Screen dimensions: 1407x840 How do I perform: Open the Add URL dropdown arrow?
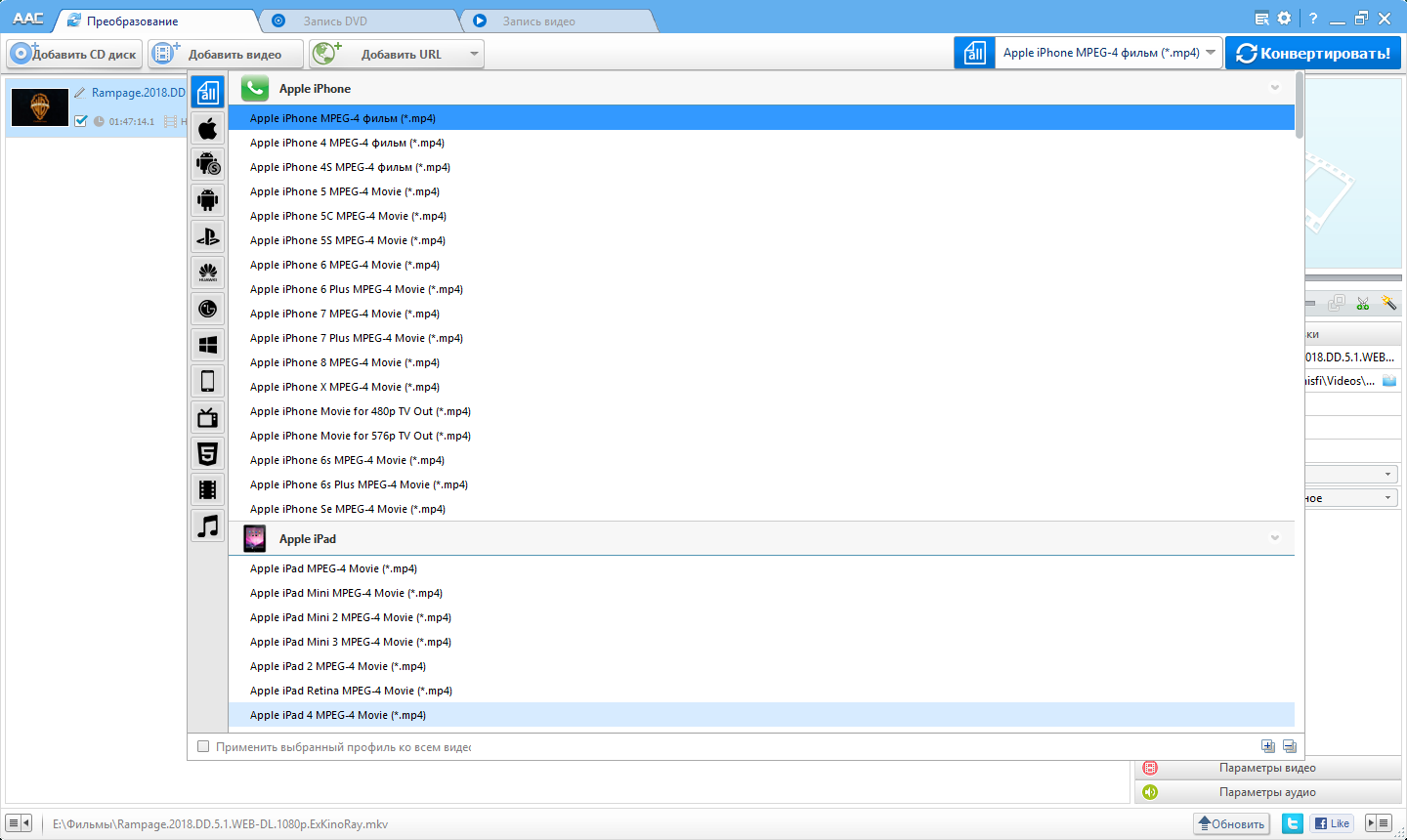tap(474, 54)
